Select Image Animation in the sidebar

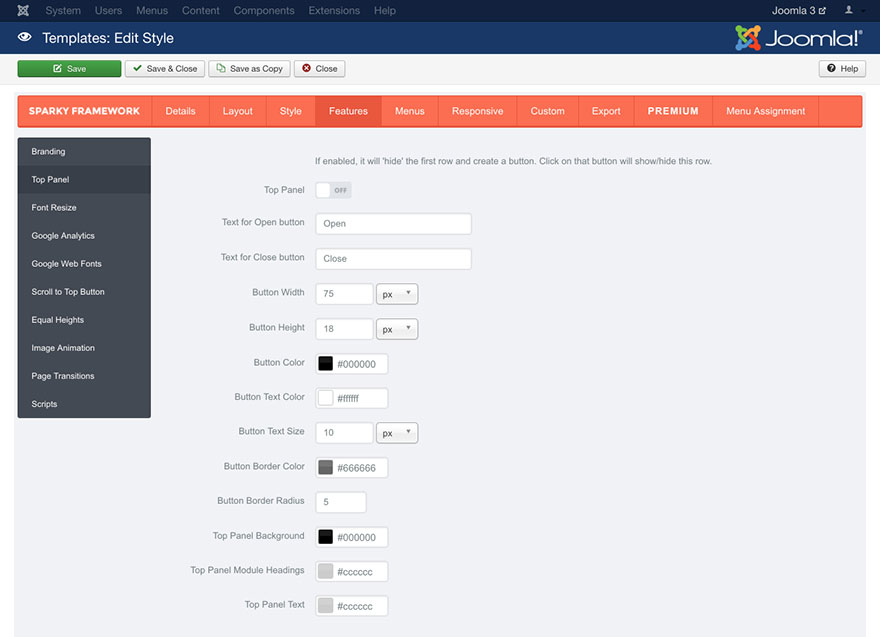[84, 348]
